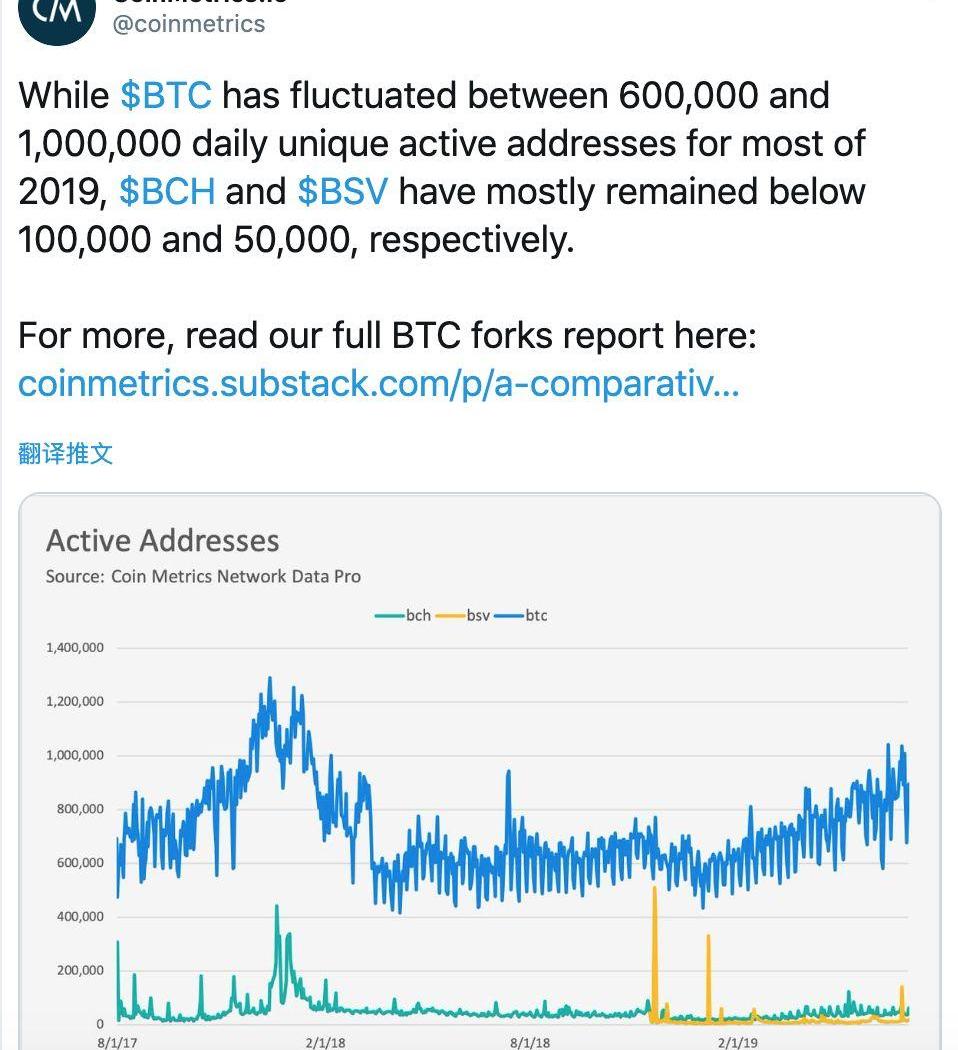Click the 1,400,000 y-axis label
The image size is (958, 1050).
75,648
